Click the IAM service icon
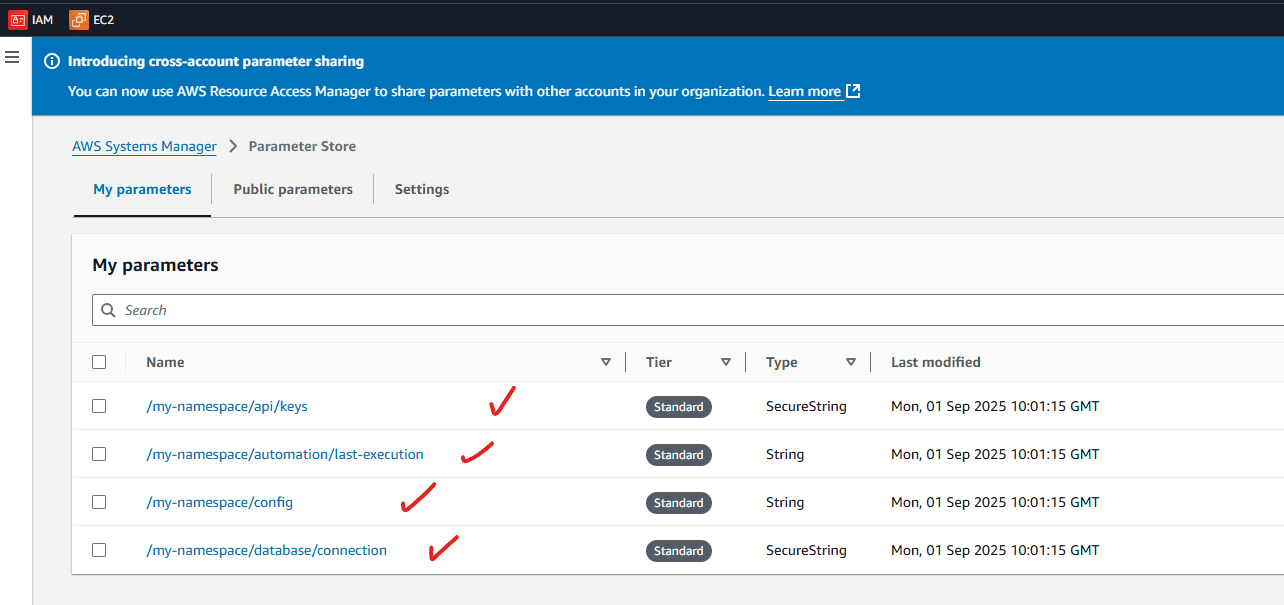The height and width of the screenshot is (605, 1284). coord(18,19)
